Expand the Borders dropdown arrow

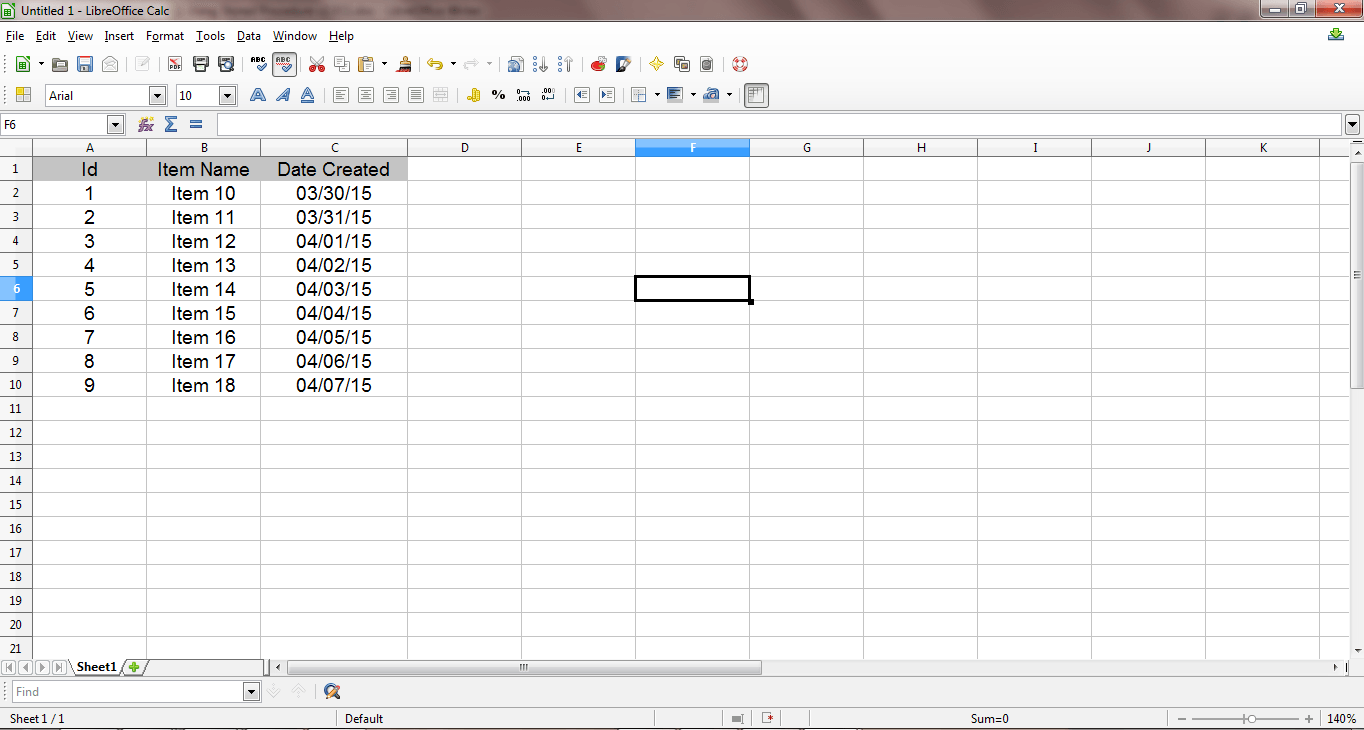tap(658, 95)
